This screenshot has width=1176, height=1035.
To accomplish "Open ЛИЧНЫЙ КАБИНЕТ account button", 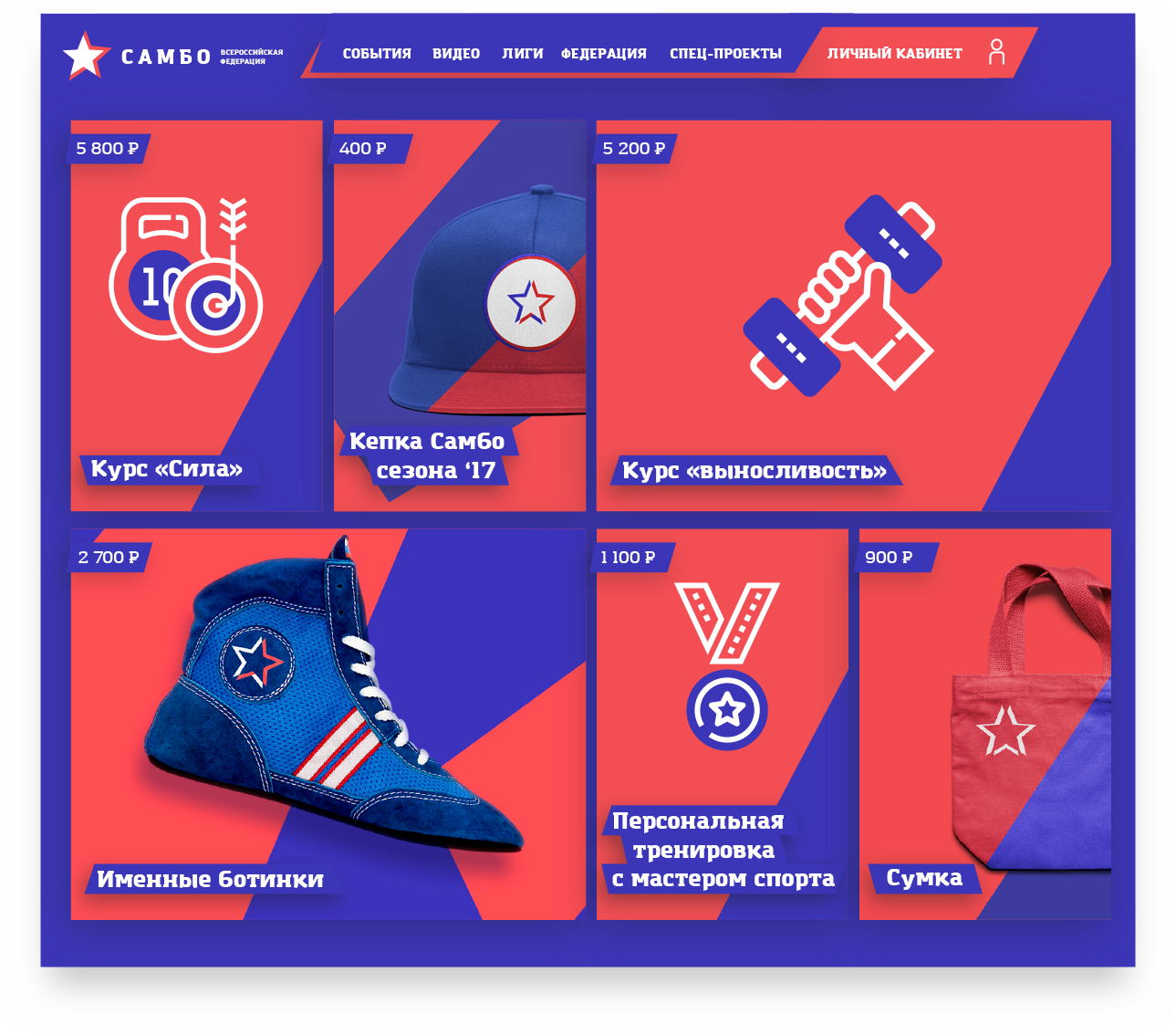I will coord(895,54).
